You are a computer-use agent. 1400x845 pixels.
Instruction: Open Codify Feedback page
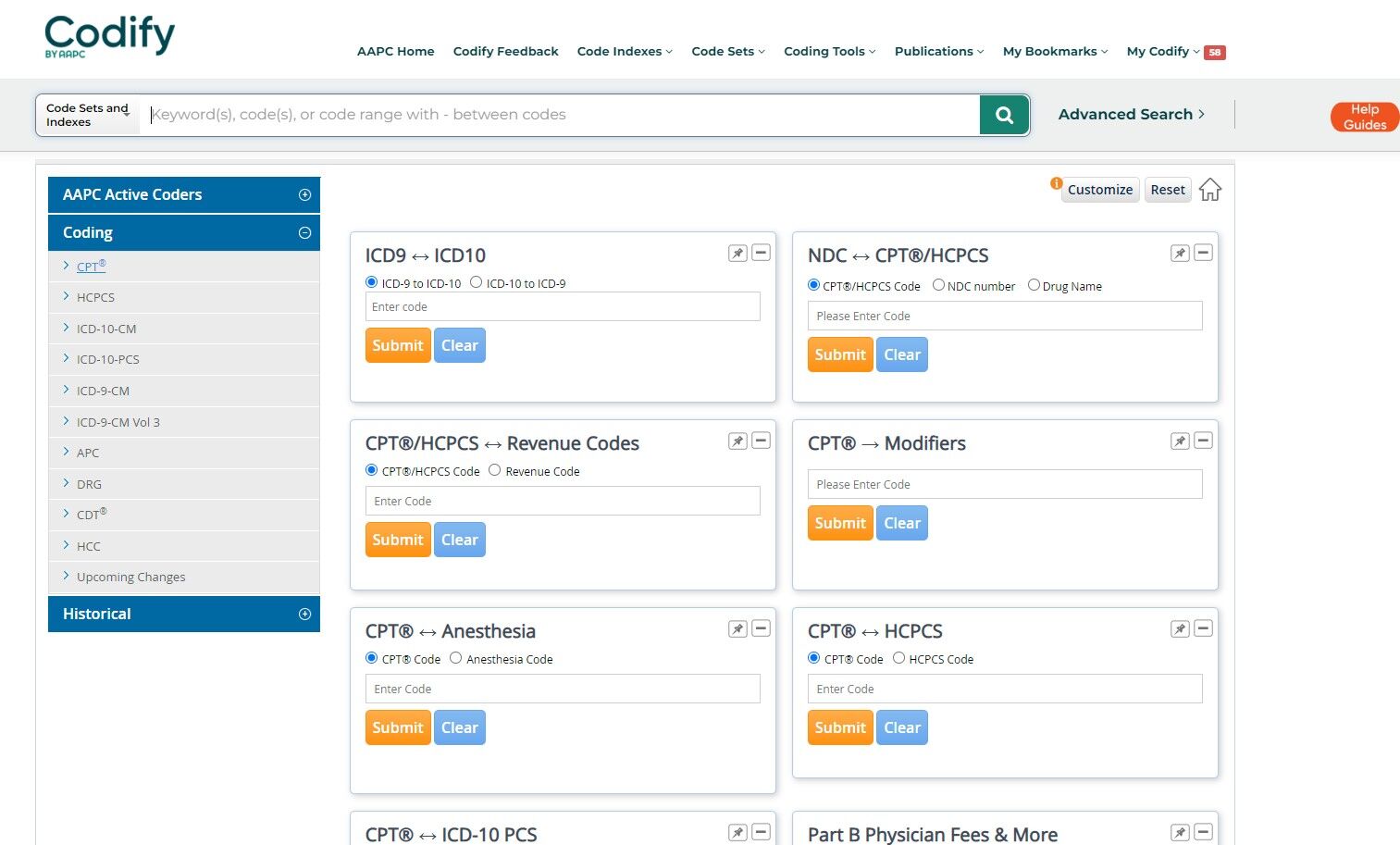(x=505, y=52)
